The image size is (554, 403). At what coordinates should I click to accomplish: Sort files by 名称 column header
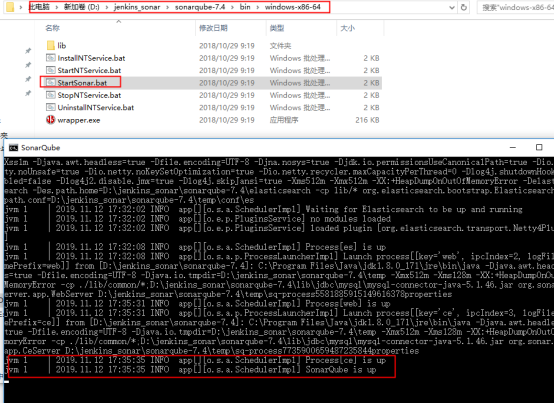(52, 28)
